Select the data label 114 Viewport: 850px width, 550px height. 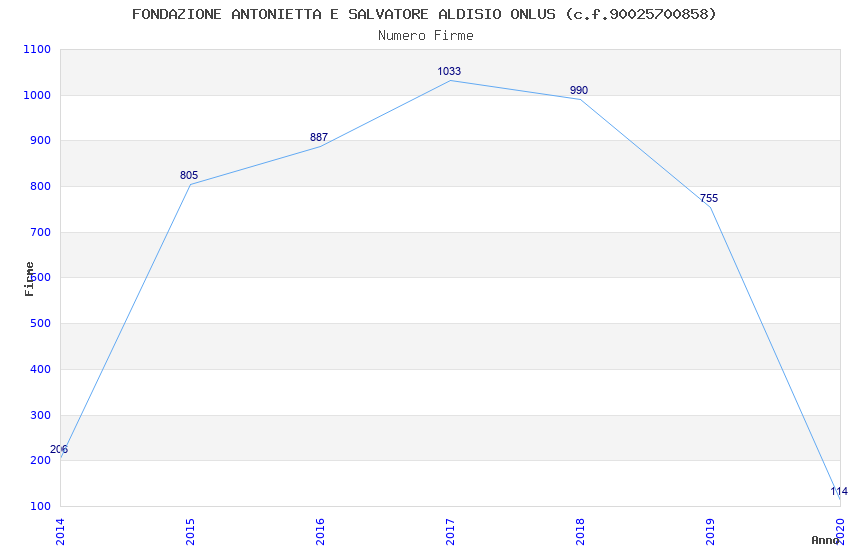click(839, 491)
